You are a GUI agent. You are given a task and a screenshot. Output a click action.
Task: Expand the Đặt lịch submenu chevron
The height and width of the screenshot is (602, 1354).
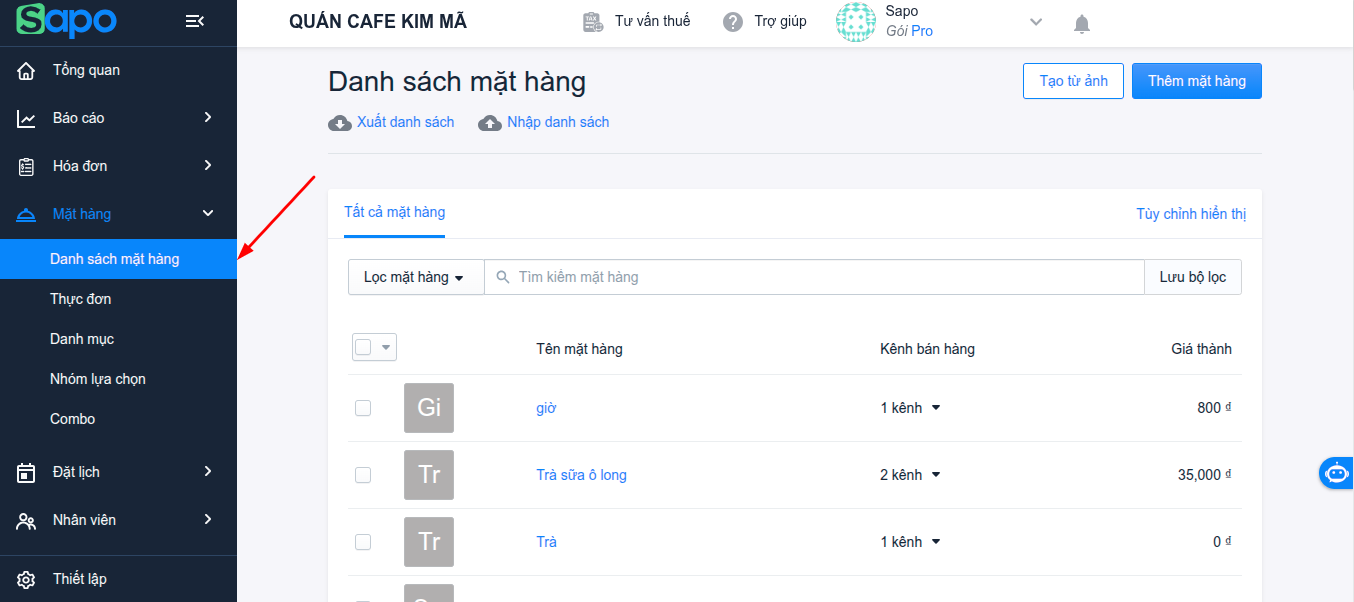[x=208, y=471]
